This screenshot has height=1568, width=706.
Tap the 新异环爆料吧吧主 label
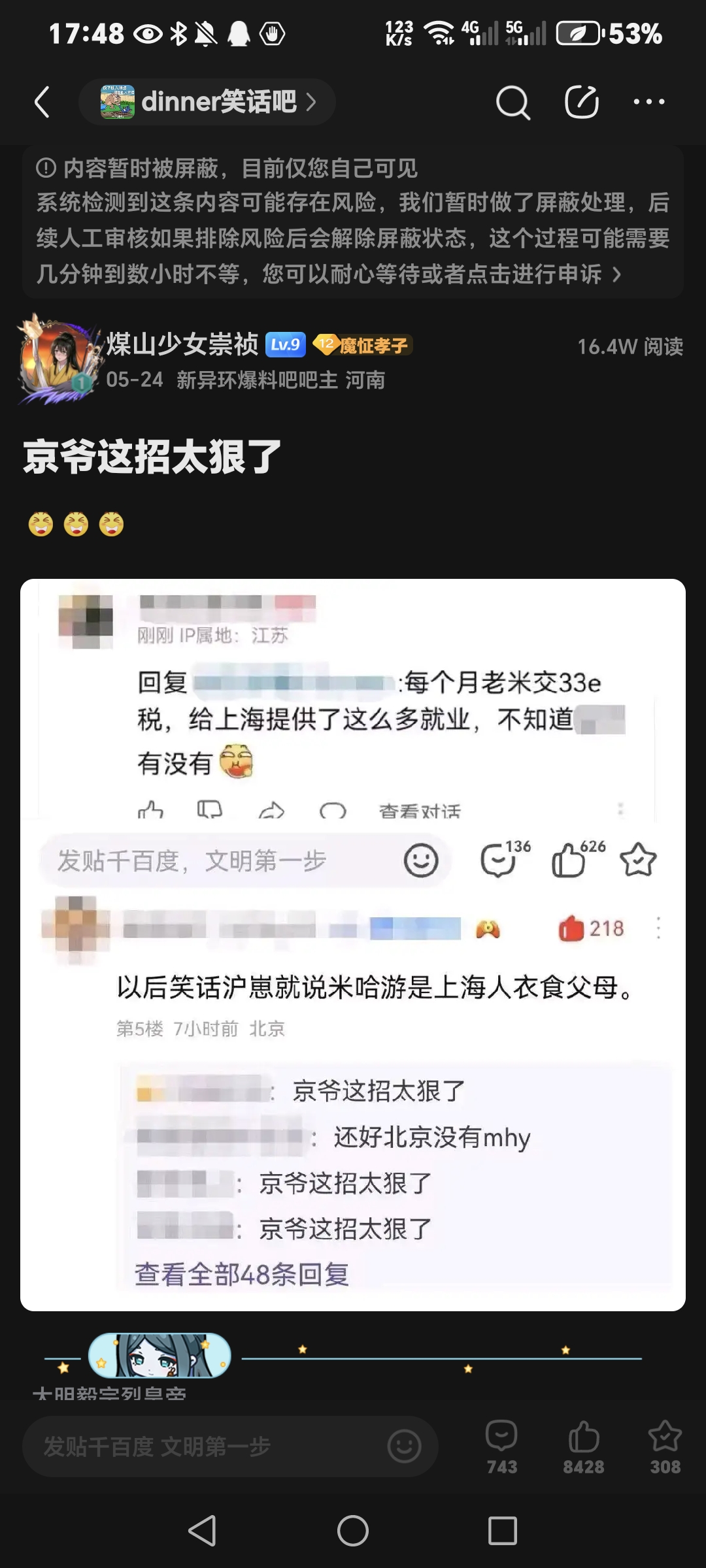[257, 380]
